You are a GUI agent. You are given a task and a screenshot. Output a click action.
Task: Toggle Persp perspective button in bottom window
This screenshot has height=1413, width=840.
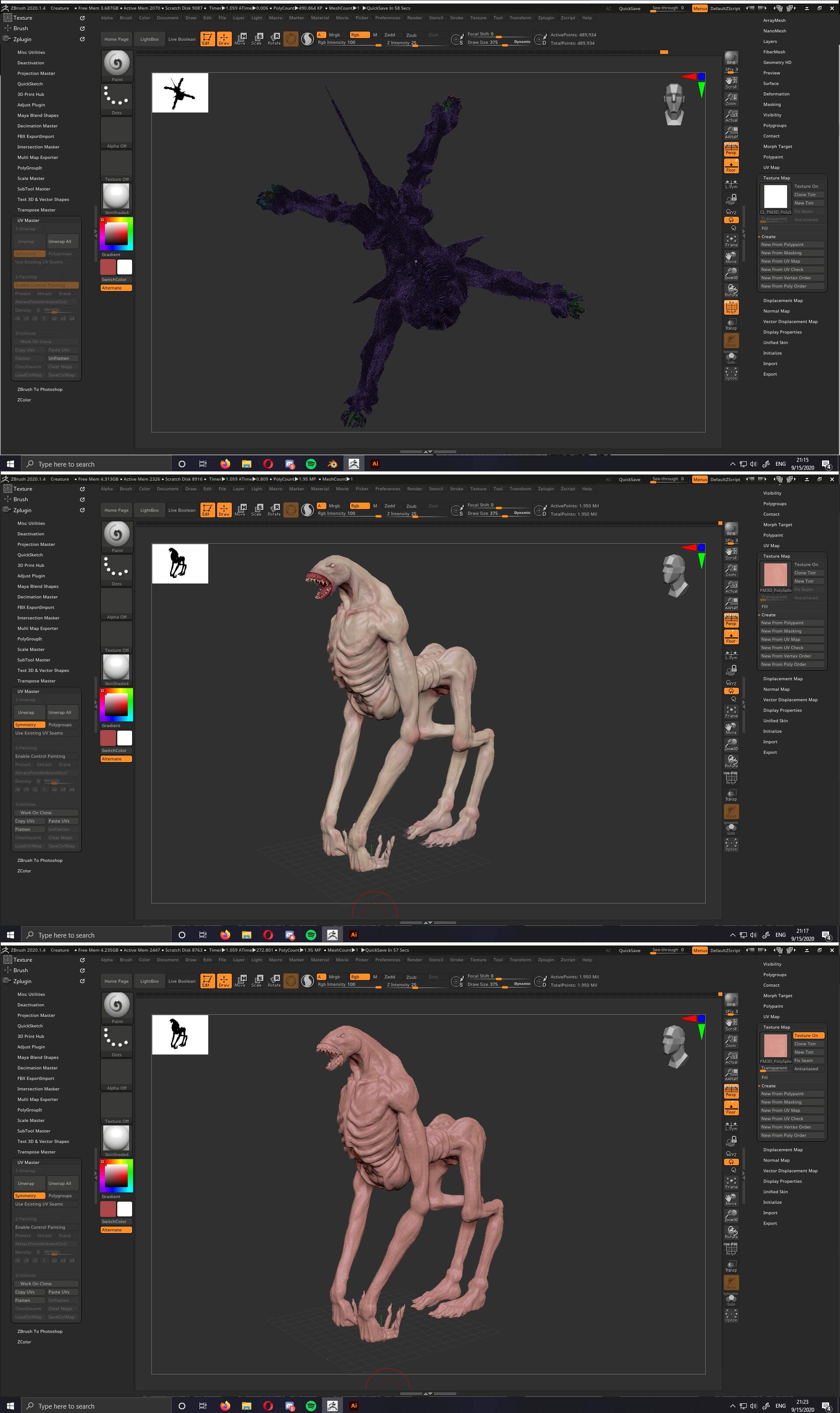pyautogui.click(x=731, y=1091)
